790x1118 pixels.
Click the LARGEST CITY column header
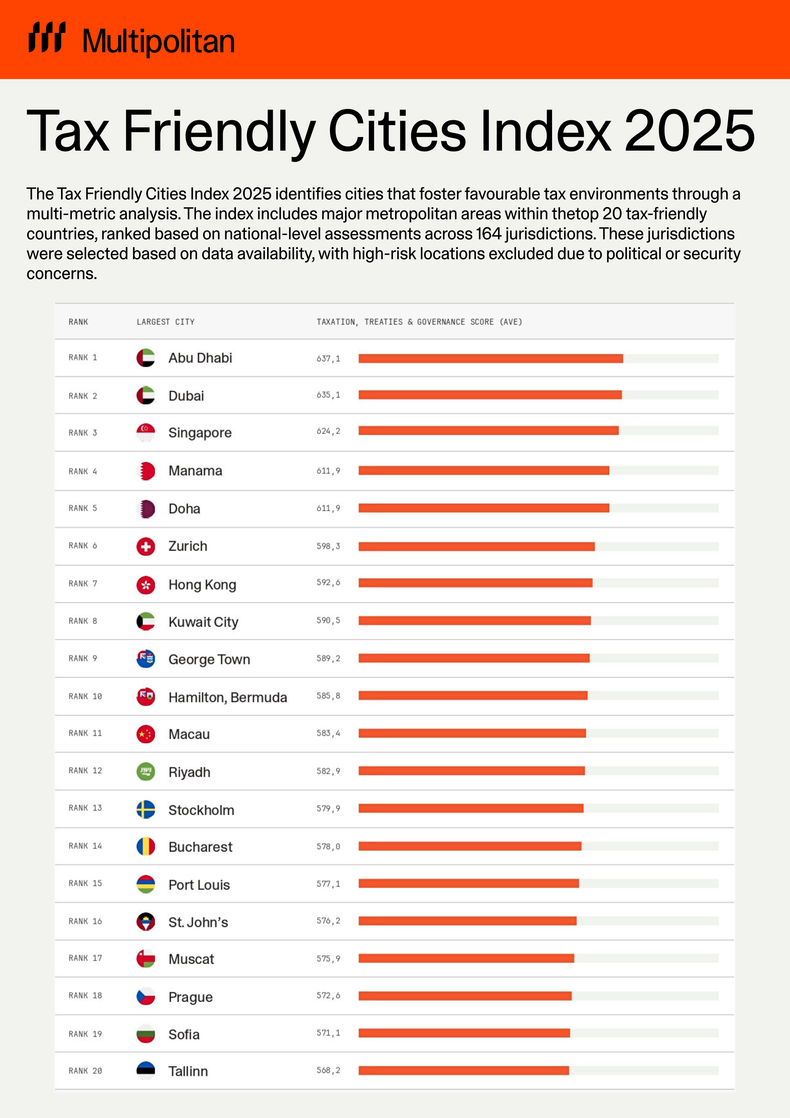pyautogui.click(x=165, y=322)
